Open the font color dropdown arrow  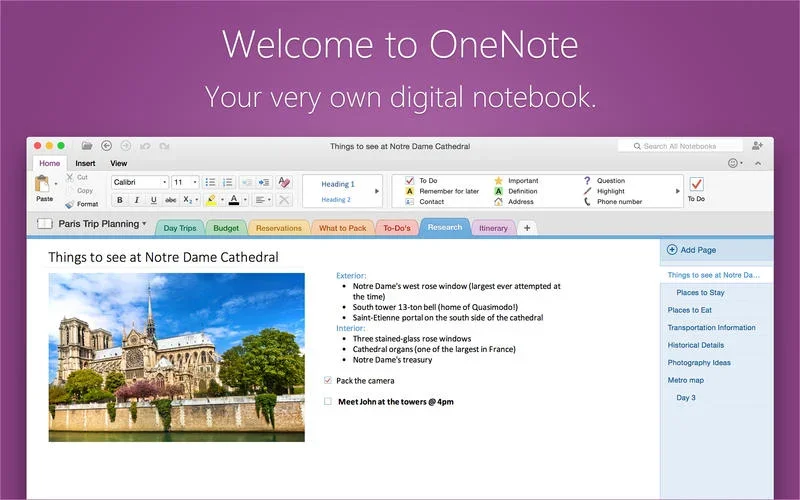tap(245, 200)
